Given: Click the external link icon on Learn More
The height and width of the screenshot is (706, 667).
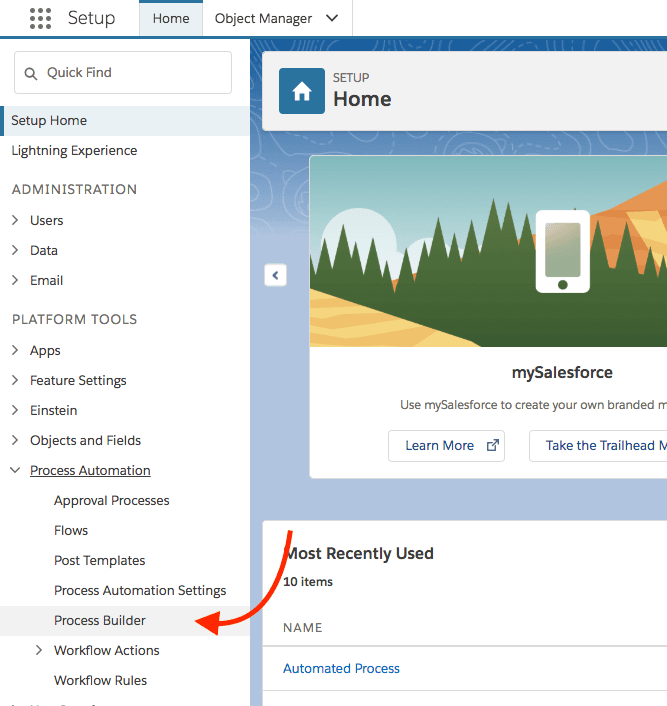Looking at the screenshot, I should point(492,446).
